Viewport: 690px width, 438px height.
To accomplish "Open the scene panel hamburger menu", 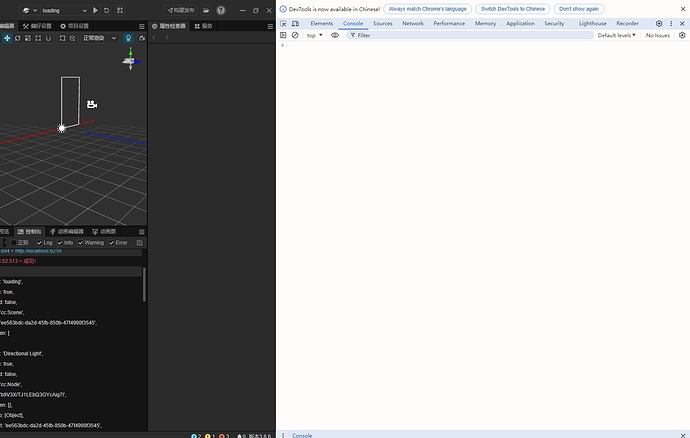I will [x=142, y=26].
